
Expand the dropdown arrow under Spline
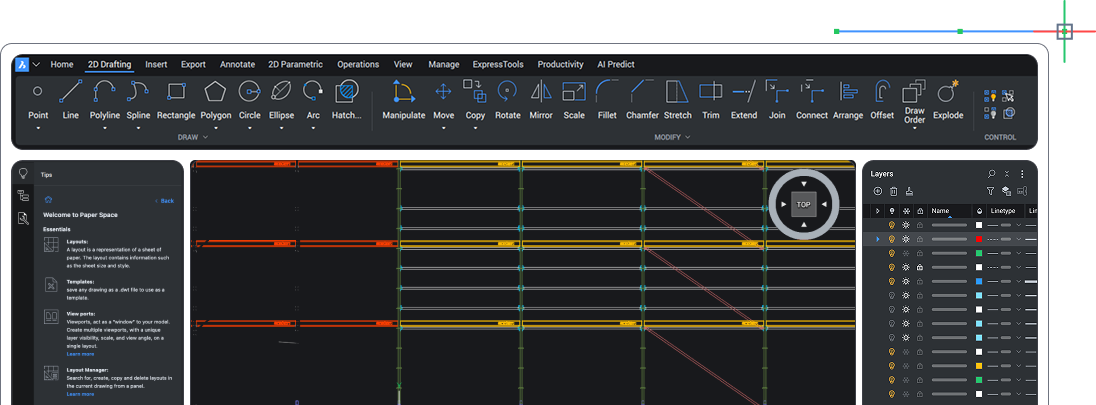(x=138, y=129)
